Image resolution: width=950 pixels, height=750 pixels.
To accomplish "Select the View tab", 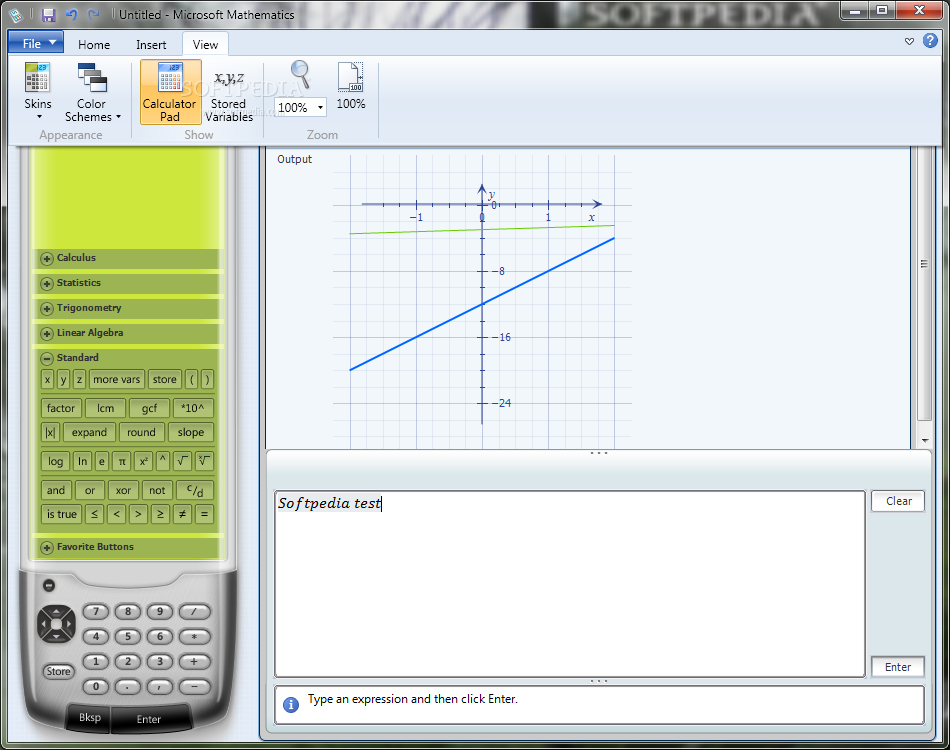I will pos(205,45).
